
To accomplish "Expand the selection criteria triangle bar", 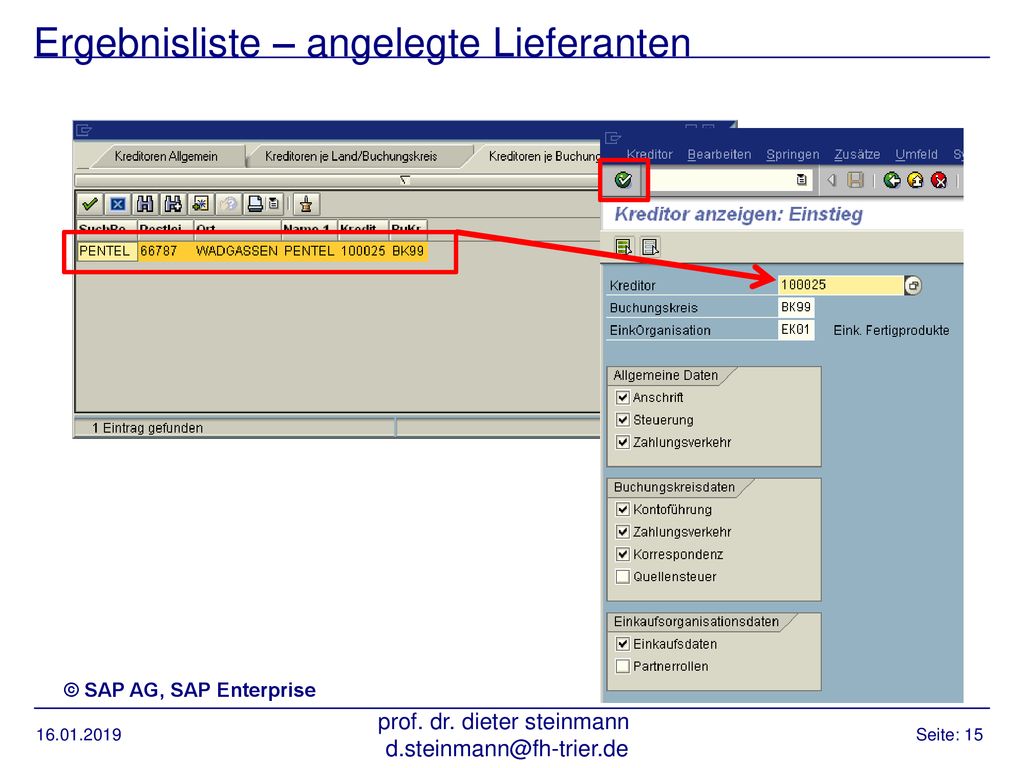I will point(405,180).
